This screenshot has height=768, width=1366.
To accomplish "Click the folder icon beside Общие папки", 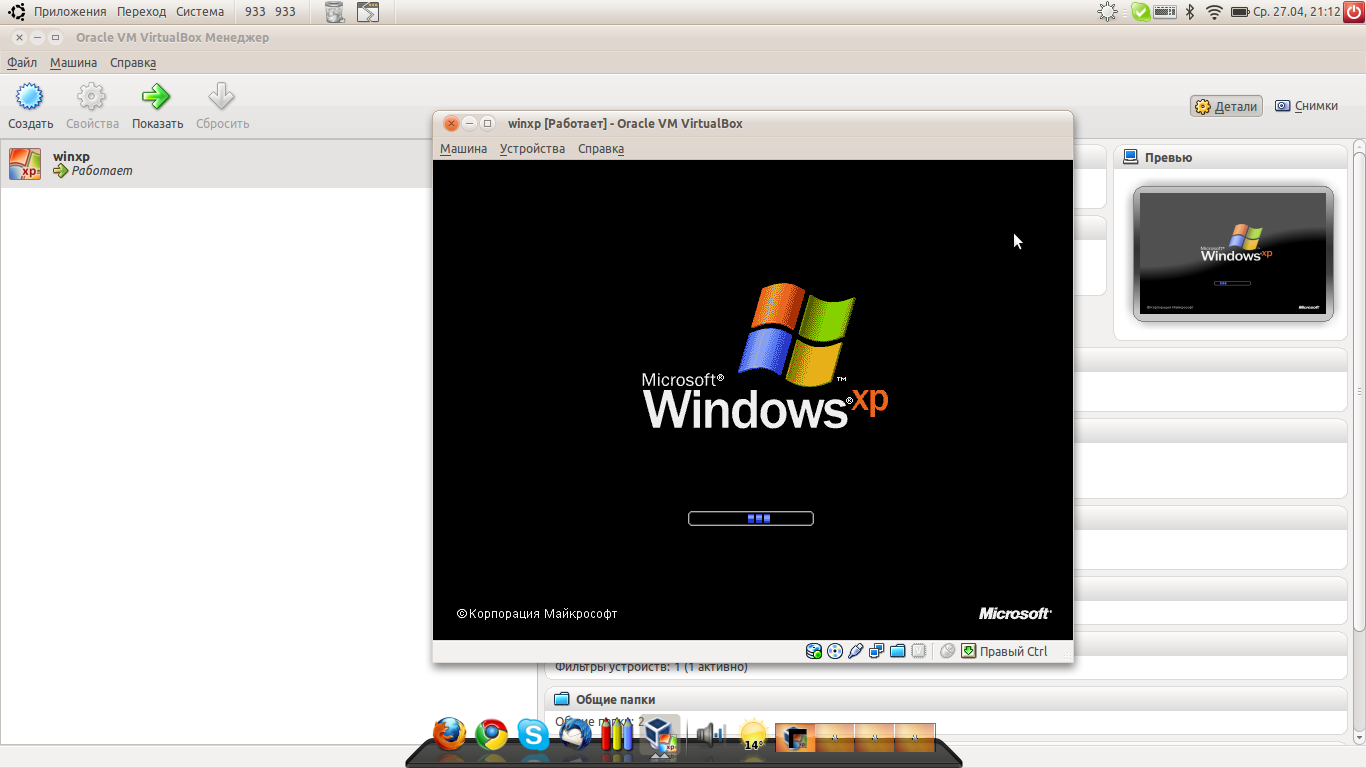I will coord(562,699).
